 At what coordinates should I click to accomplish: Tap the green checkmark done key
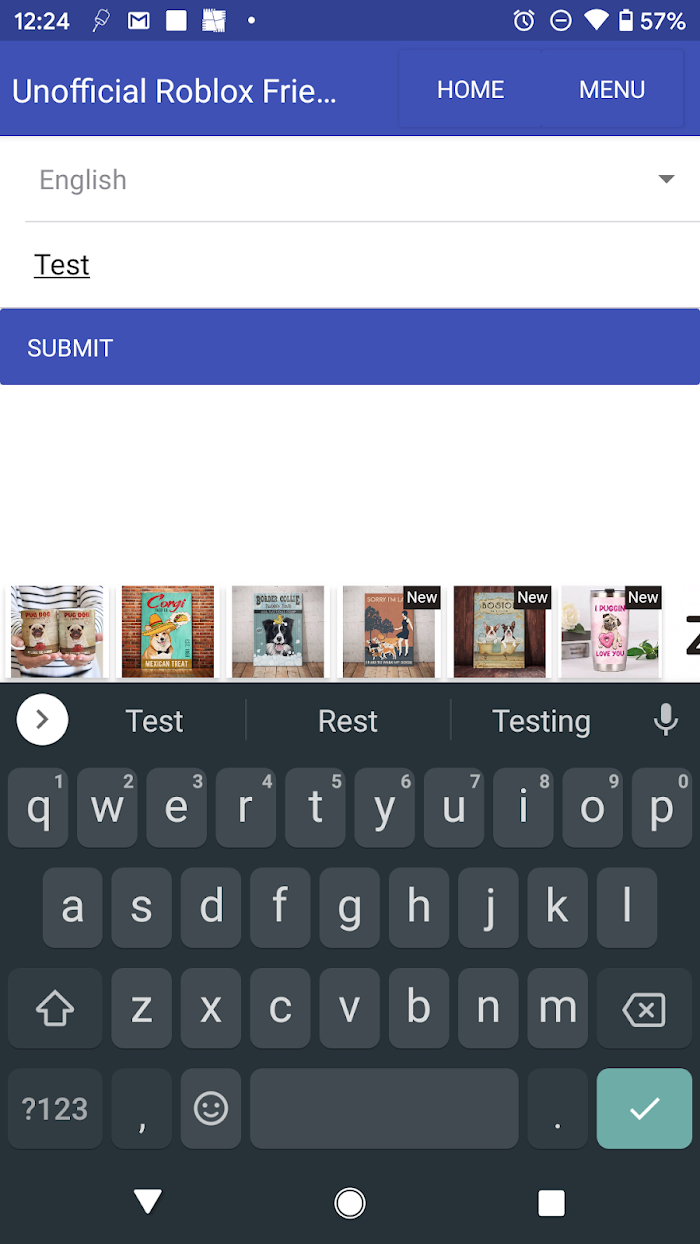pos(644,1108)
